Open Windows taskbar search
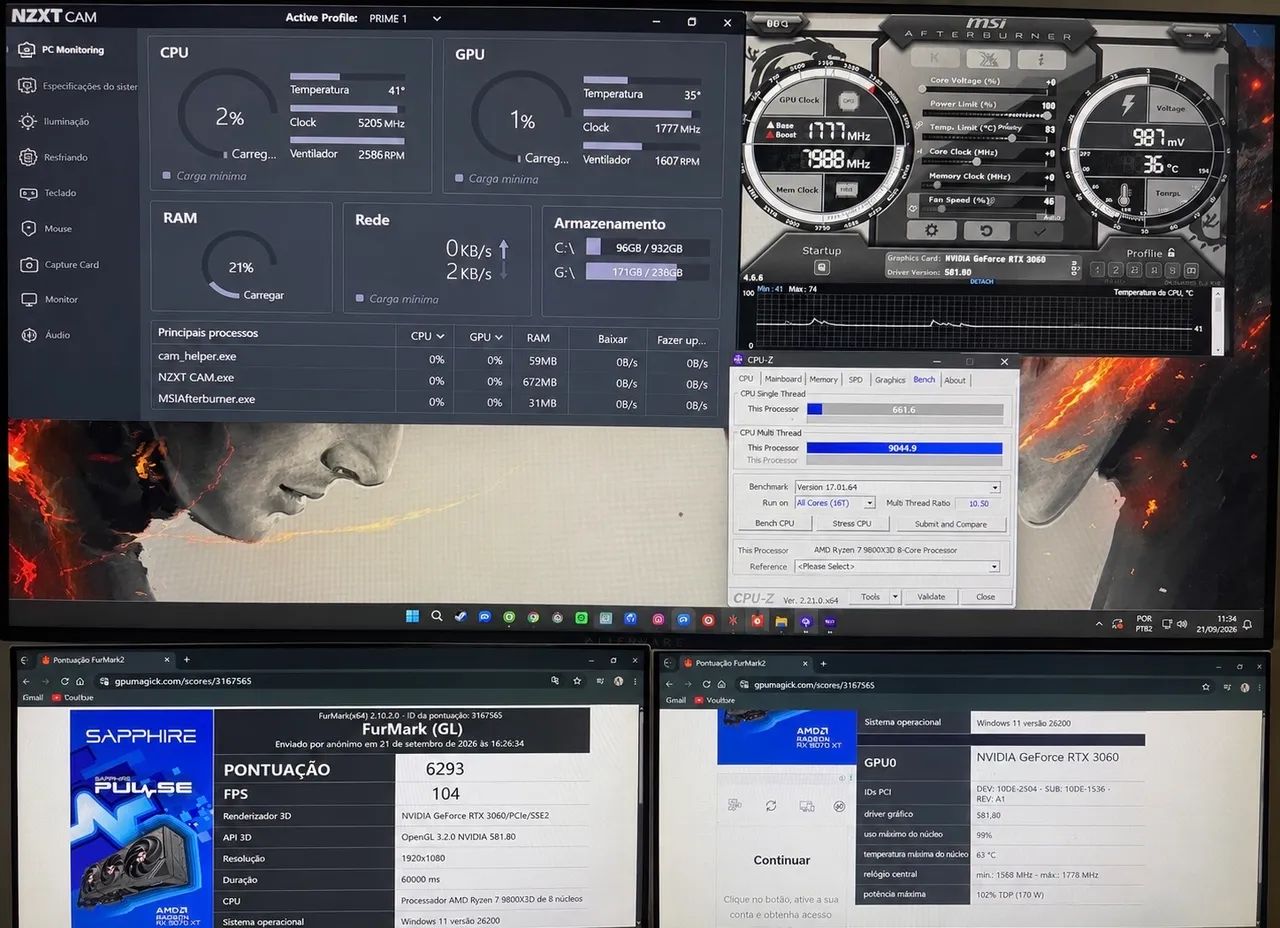This screenshot has height=928, width=1280. click(x=437, y=616)
